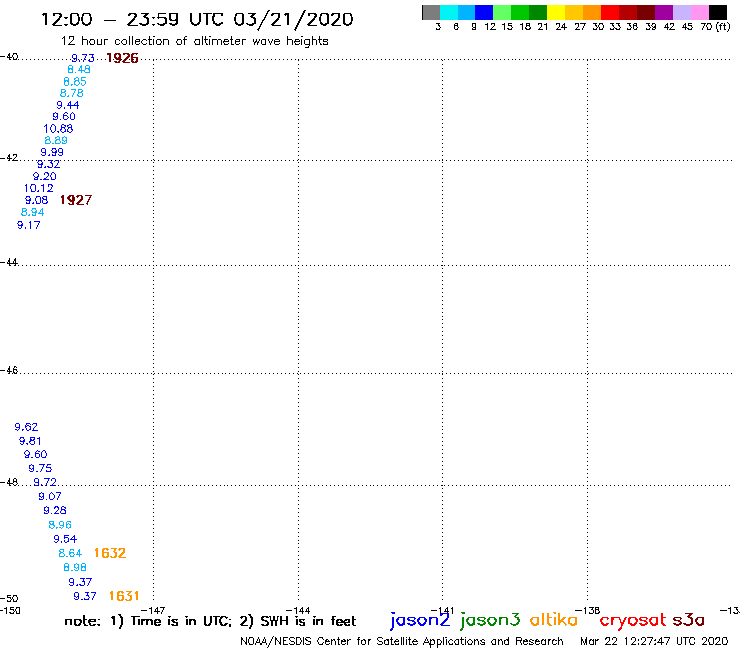
Task: Select the lavender swatch in the color scale
Action: 682,12
